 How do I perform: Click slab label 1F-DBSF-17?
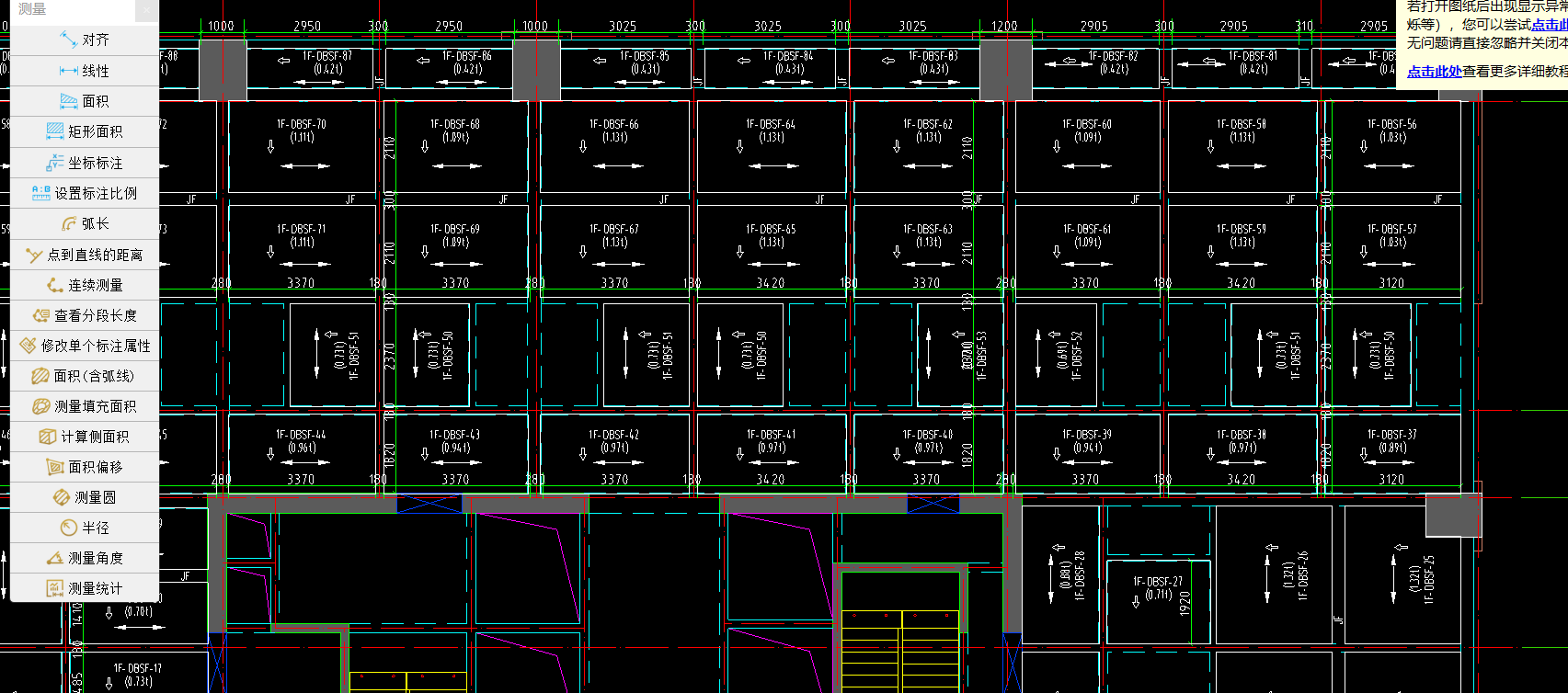pos(138,668)
